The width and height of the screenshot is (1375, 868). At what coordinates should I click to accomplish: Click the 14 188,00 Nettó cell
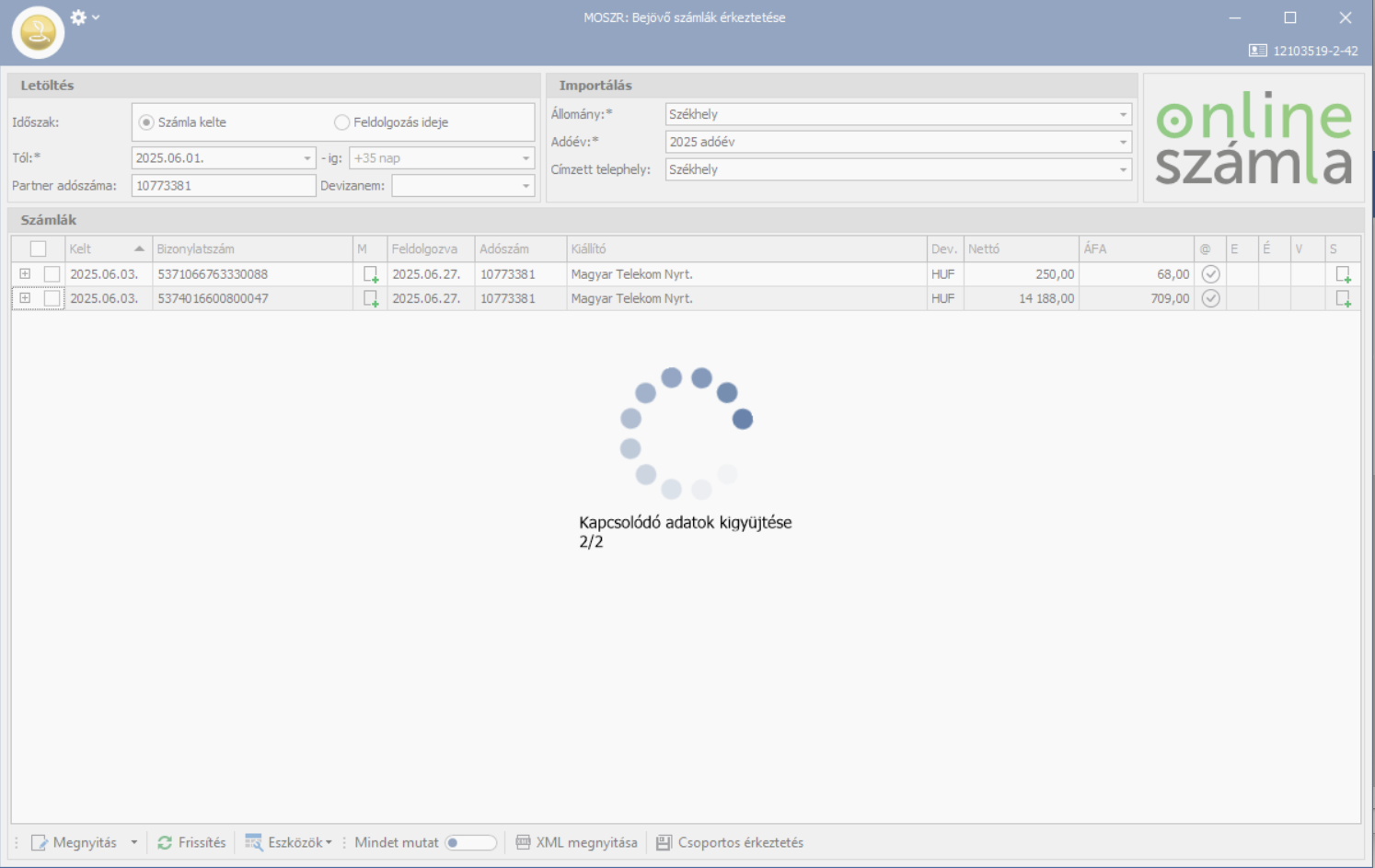tap(1021, 298)
